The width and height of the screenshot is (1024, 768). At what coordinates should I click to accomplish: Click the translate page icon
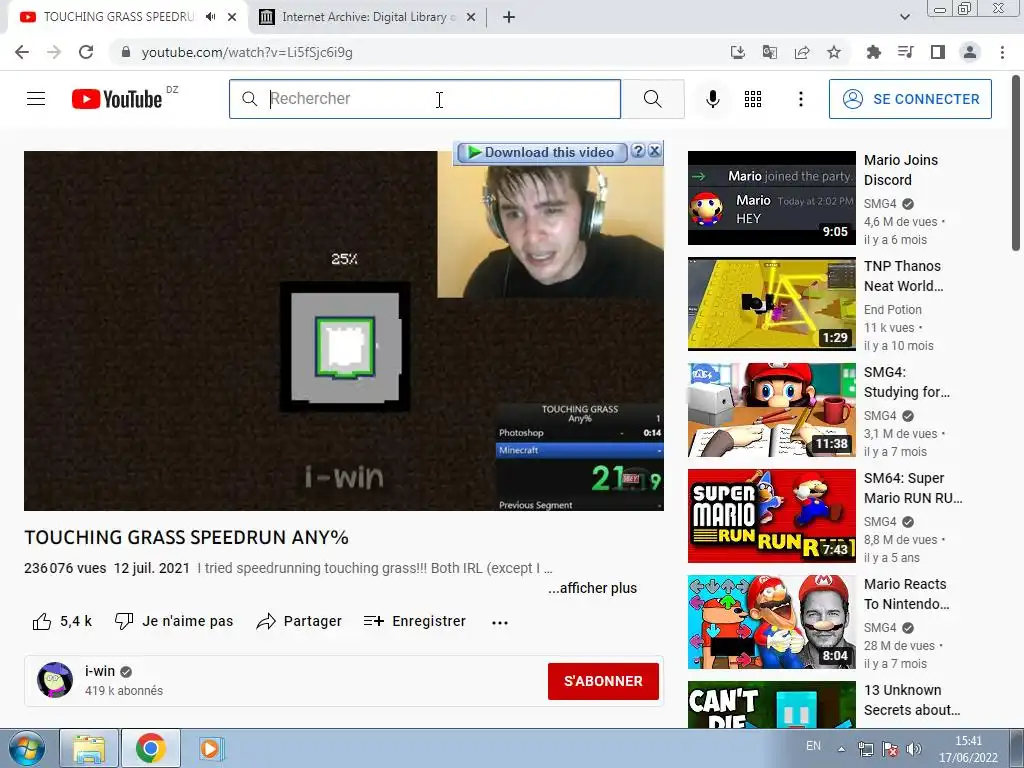[769, 52]
